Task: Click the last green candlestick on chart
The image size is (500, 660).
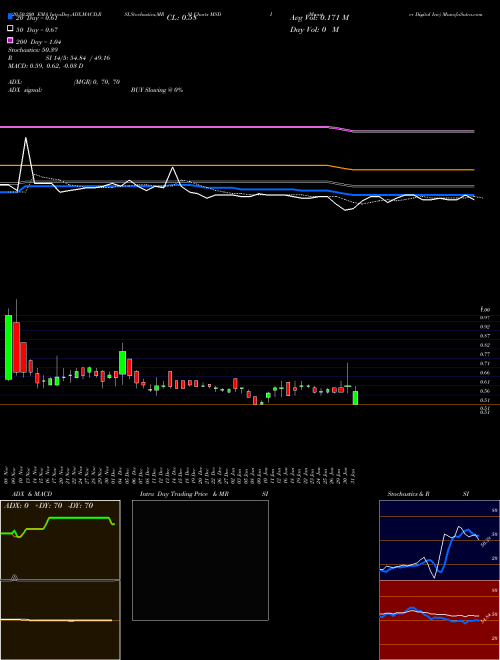Action: (355, 398)
